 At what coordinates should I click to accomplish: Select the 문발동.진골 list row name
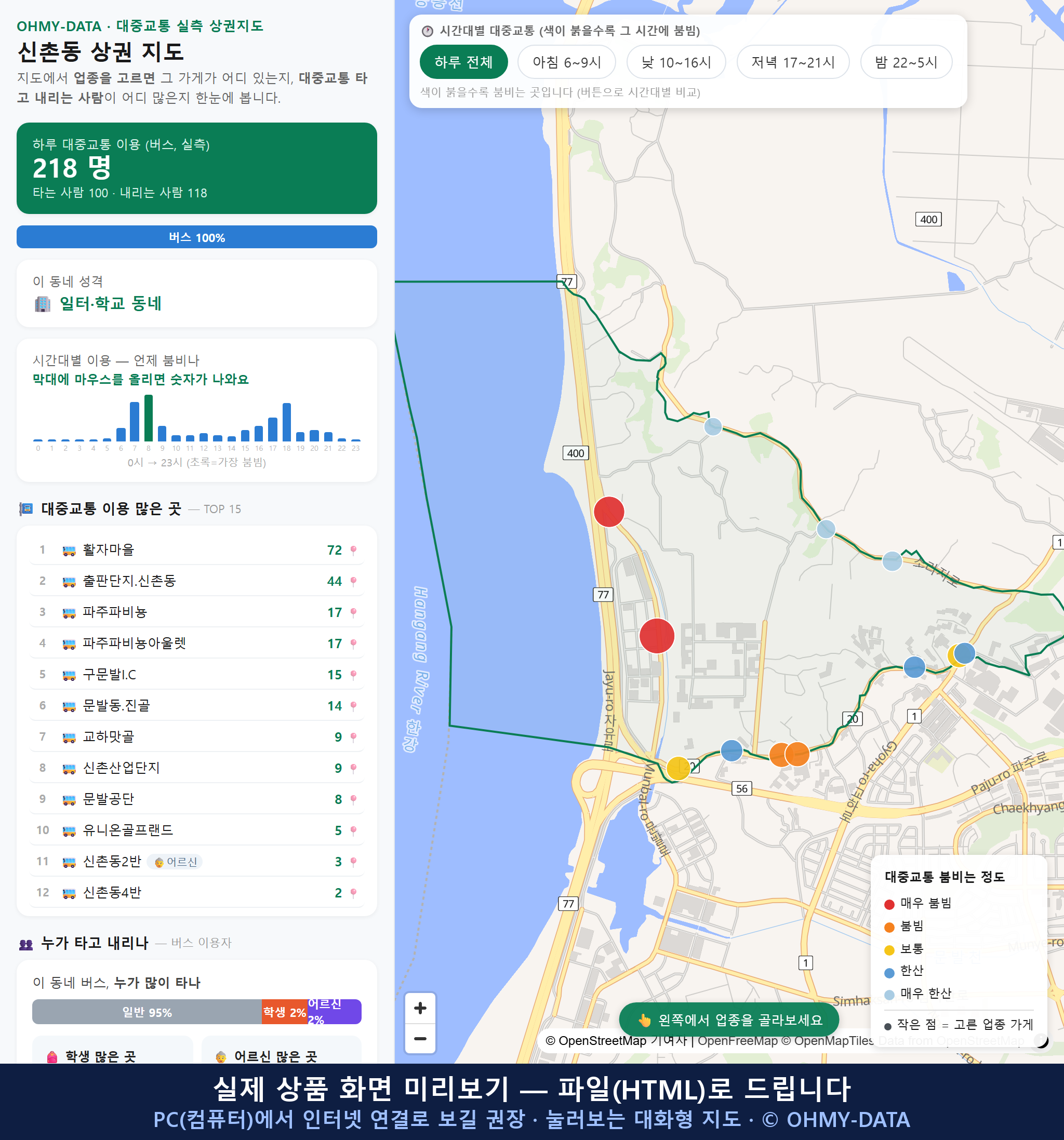click(x=116, y=705)
